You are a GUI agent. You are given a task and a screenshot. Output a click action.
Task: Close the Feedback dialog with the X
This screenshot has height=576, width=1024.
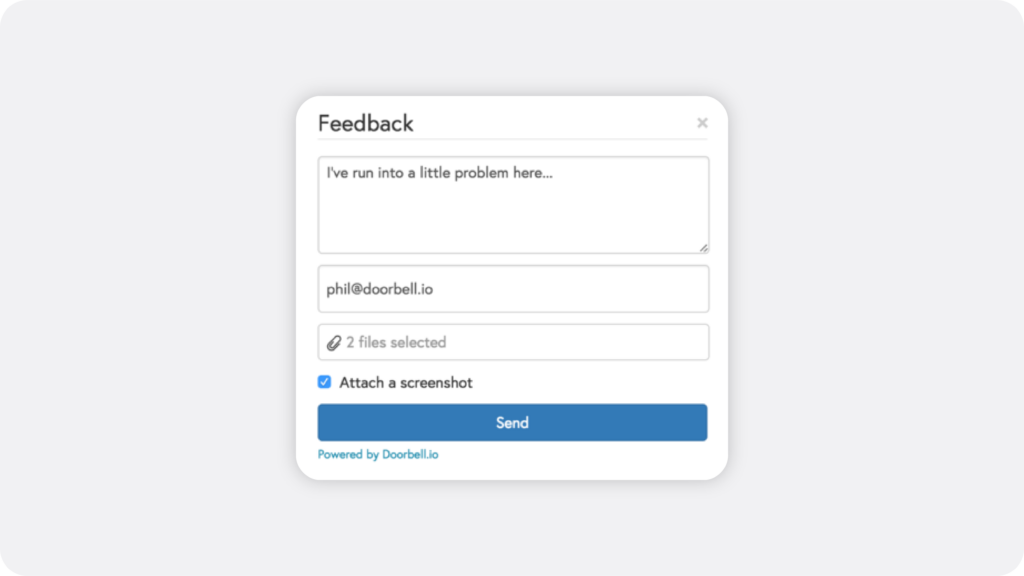coord(702,123)
